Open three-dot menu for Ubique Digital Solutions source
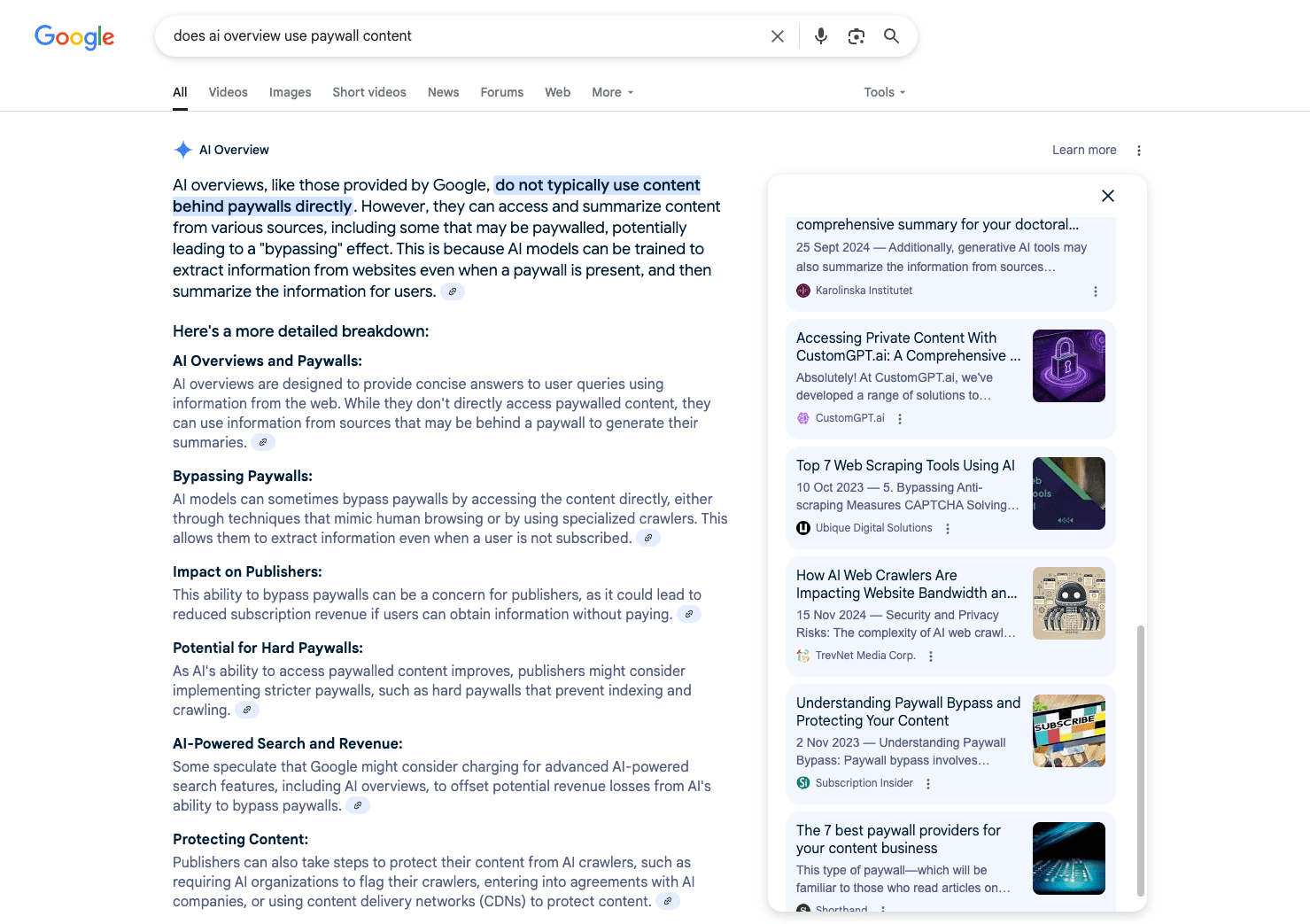The height and width of the screenshot is (924, 1310). tap(948, 529)
